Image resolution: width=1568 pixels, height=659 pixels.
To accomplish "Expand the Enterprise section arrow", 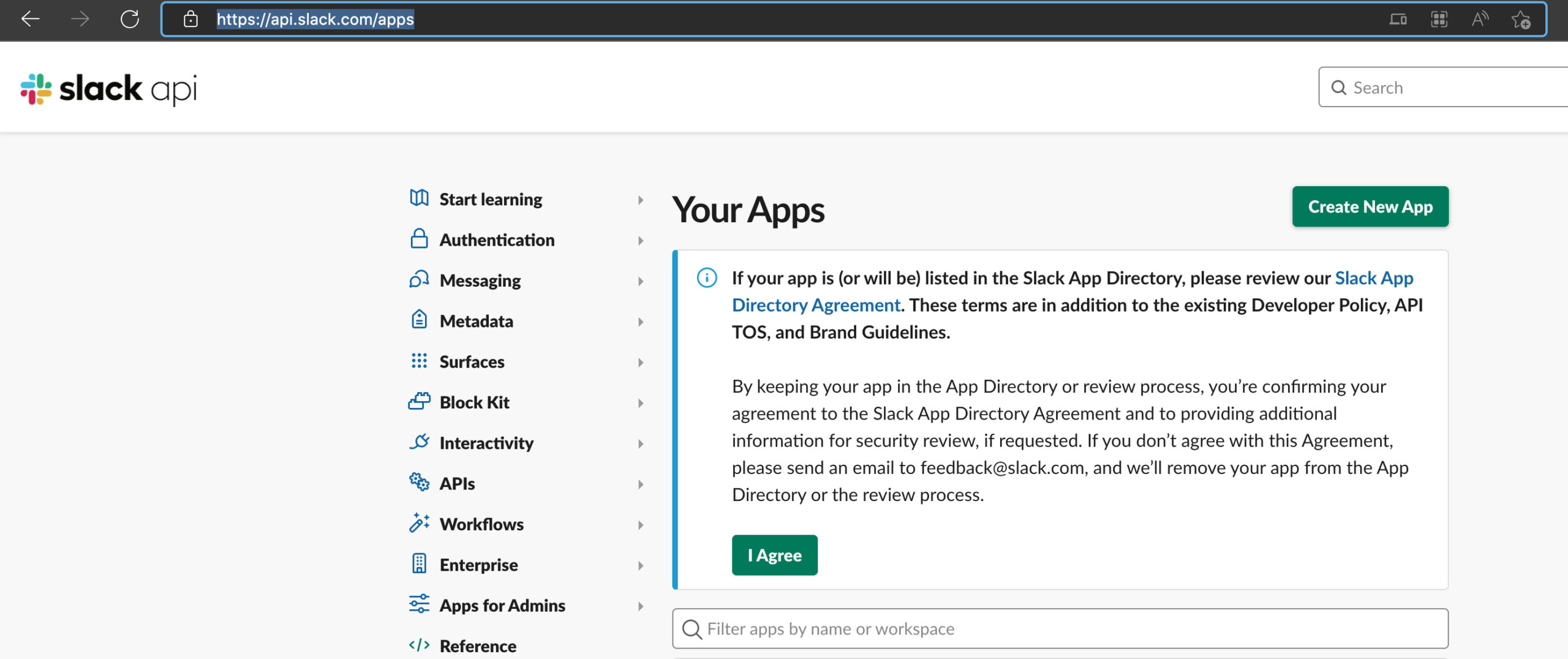I will (x=640, y=565).
